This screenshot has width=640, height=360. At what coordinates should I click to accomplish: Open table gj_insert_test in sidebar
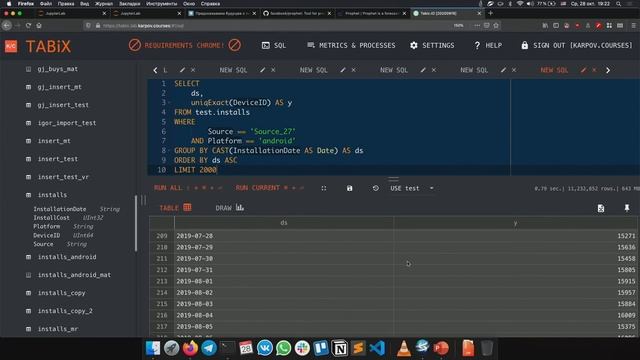click(x=63, y=105)
